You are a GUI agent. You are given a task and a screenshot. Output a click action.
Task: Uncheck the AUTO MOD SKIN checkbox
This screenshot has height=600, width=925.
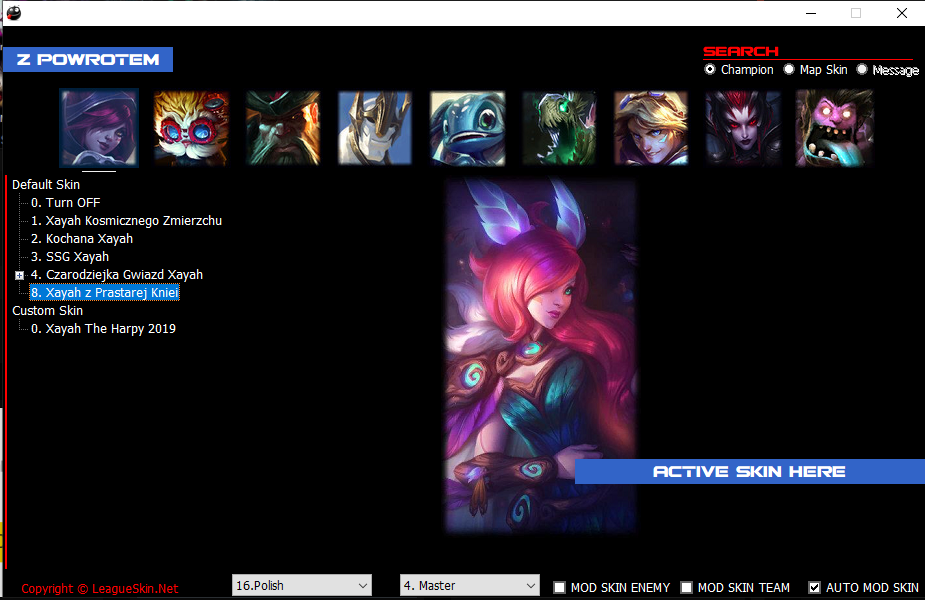click(x=814, y=588)
